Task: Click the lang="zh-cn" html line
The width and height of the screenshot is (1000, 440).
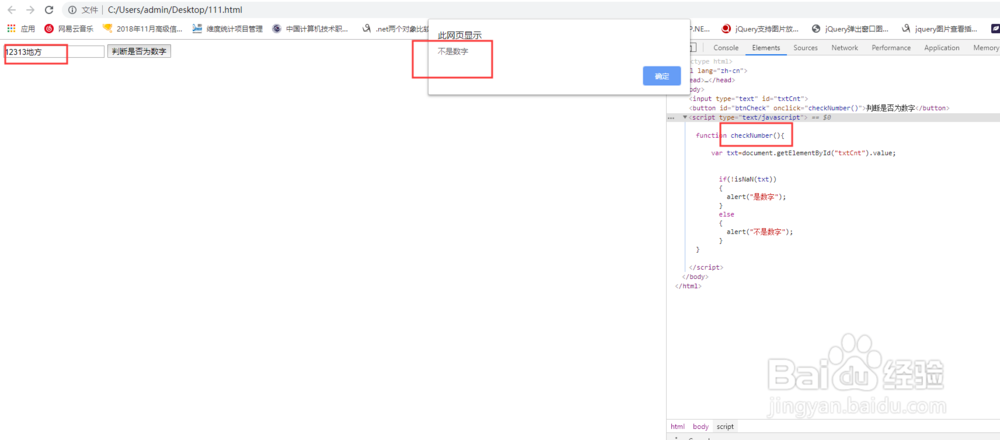Action: (x=717, y=71)
